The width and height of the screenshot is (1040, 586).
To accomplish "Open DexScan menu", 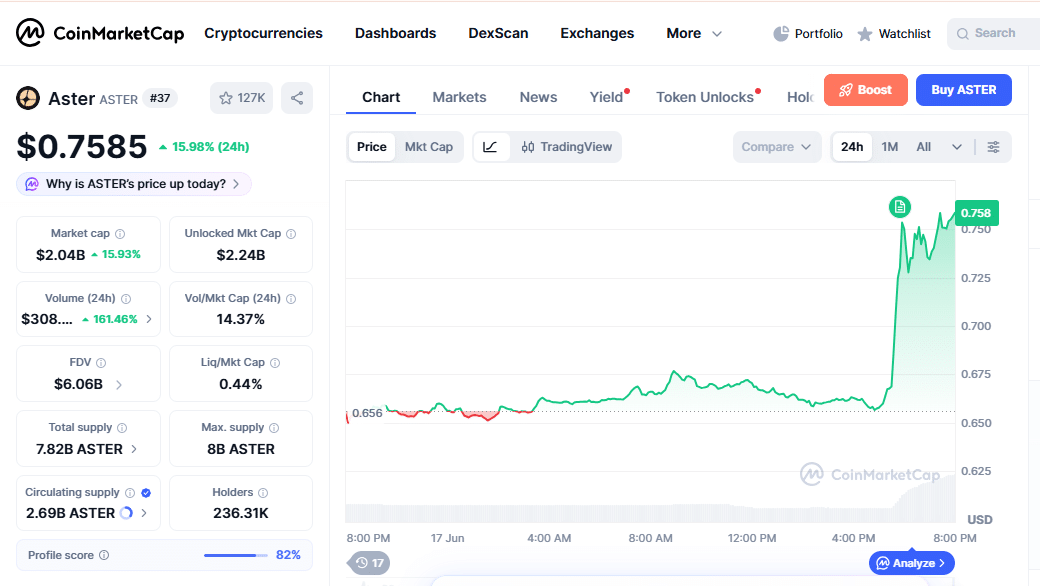I will point(498,33).
